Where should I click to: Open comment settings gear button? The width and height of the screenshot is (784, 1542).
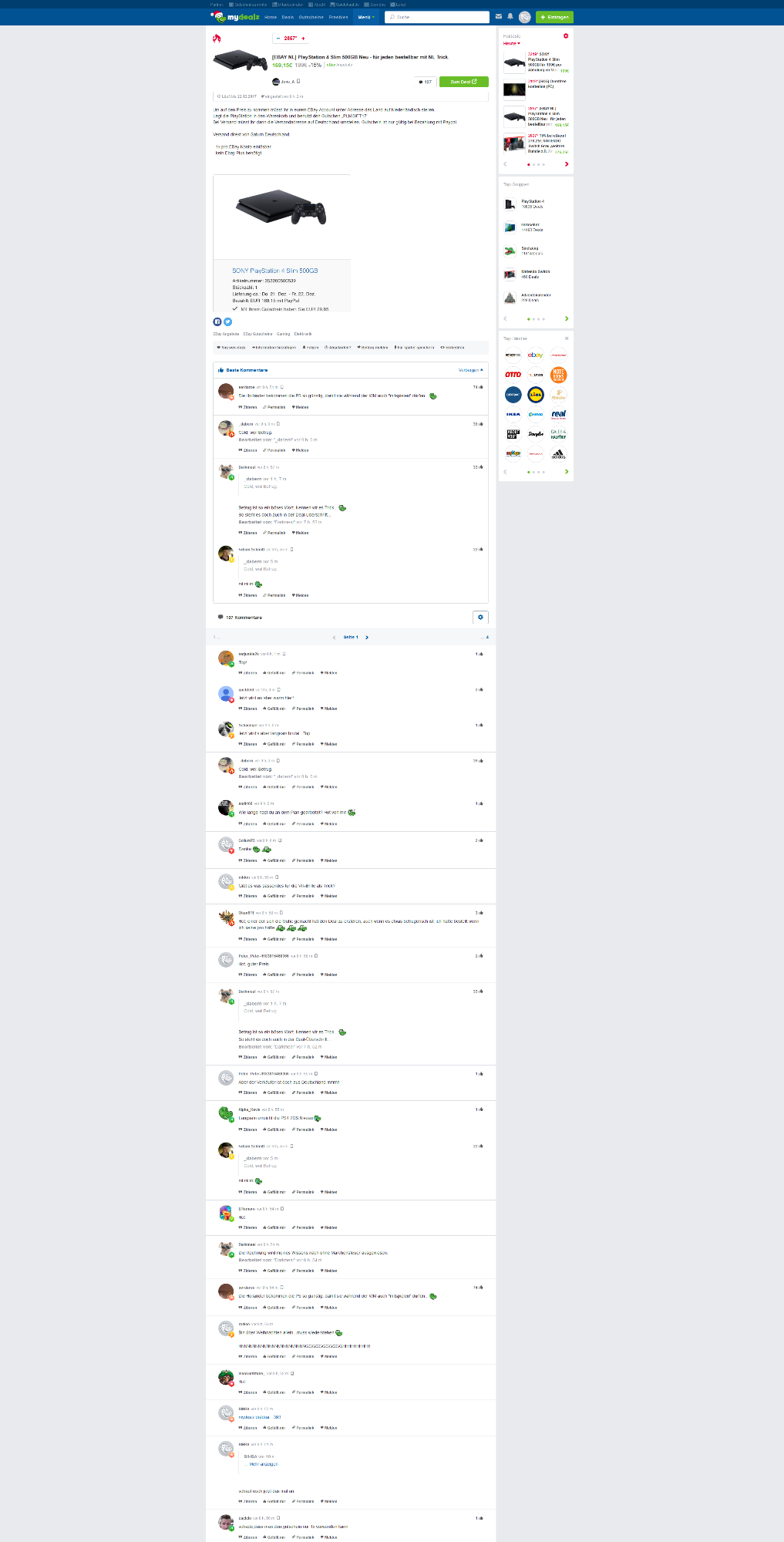pos(480,617)
